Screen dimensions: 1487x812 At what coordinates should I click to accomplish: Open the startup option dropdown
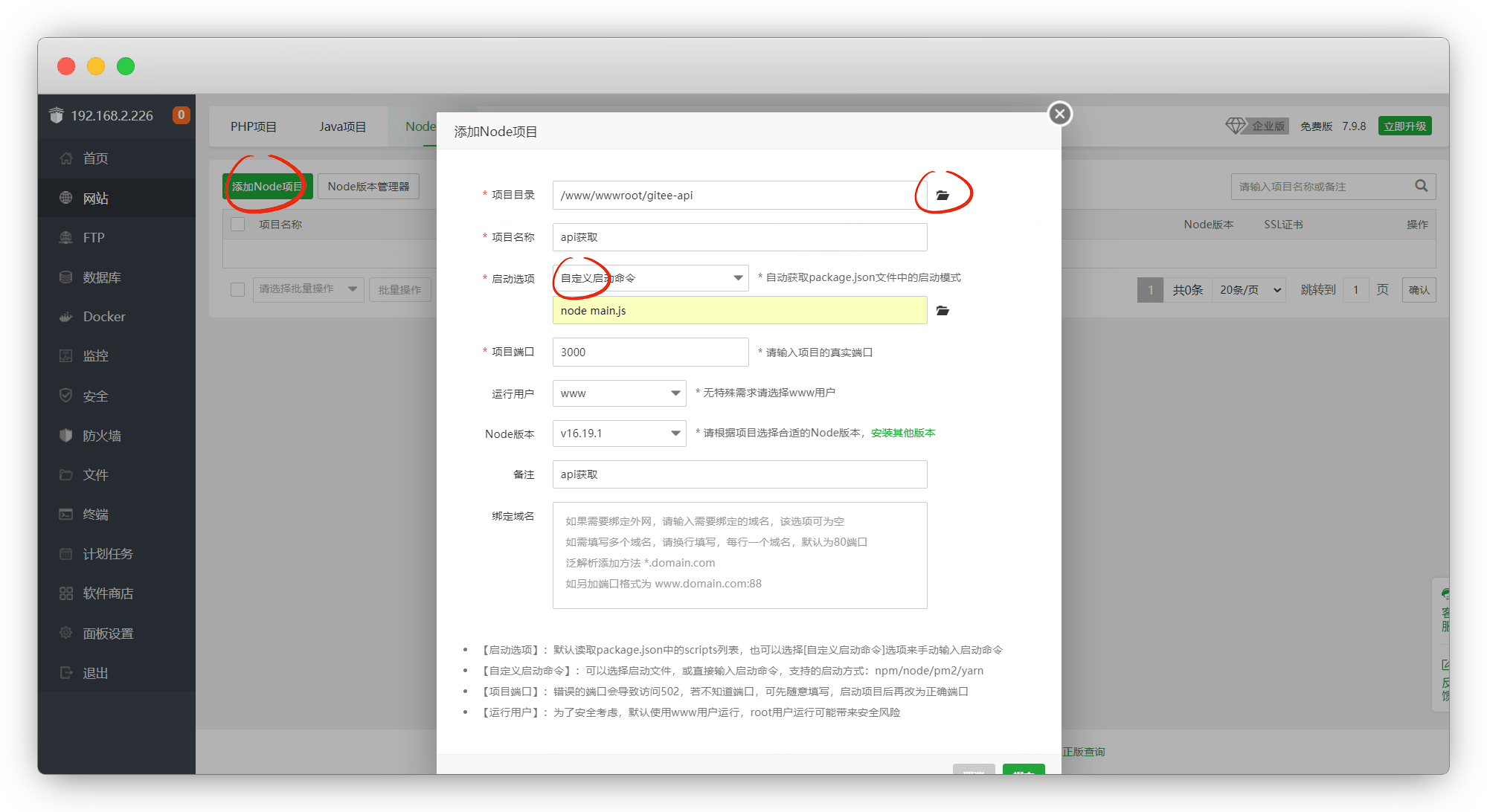650,278
